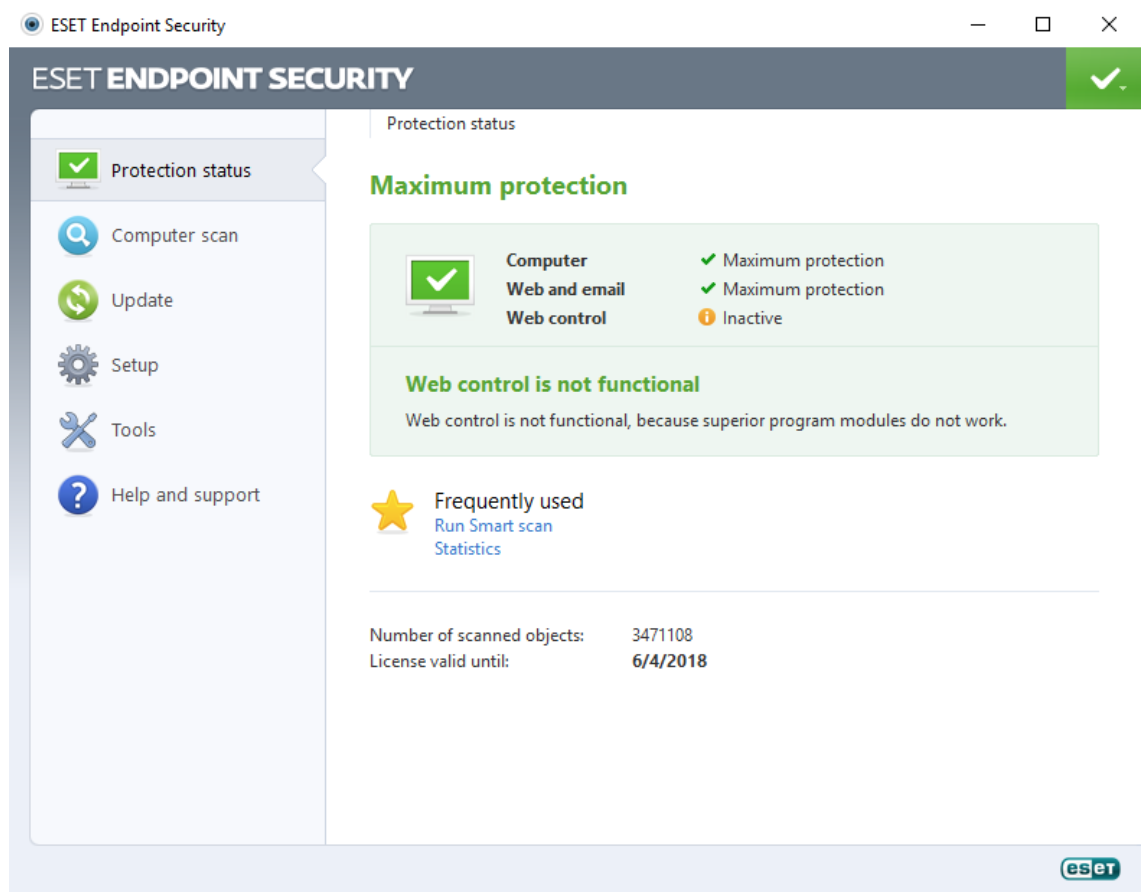This screenshot has height=895, width=1147.
Task: Click the Web control label
Action: click(556, 318)
